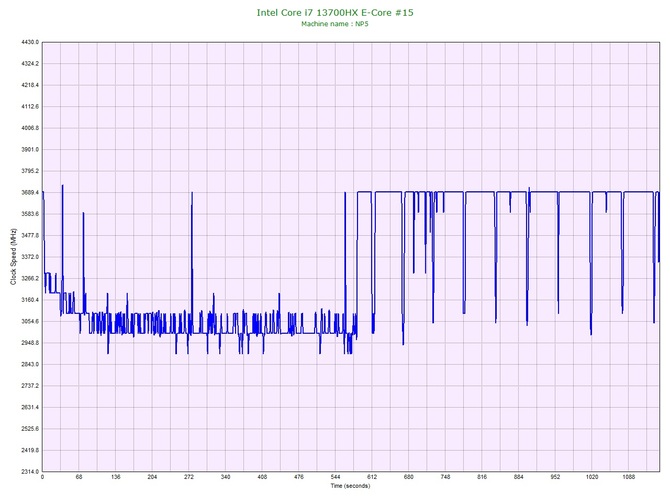Click the x-axis tick label 612
The image size is (670, 503).
click(372, 477)
